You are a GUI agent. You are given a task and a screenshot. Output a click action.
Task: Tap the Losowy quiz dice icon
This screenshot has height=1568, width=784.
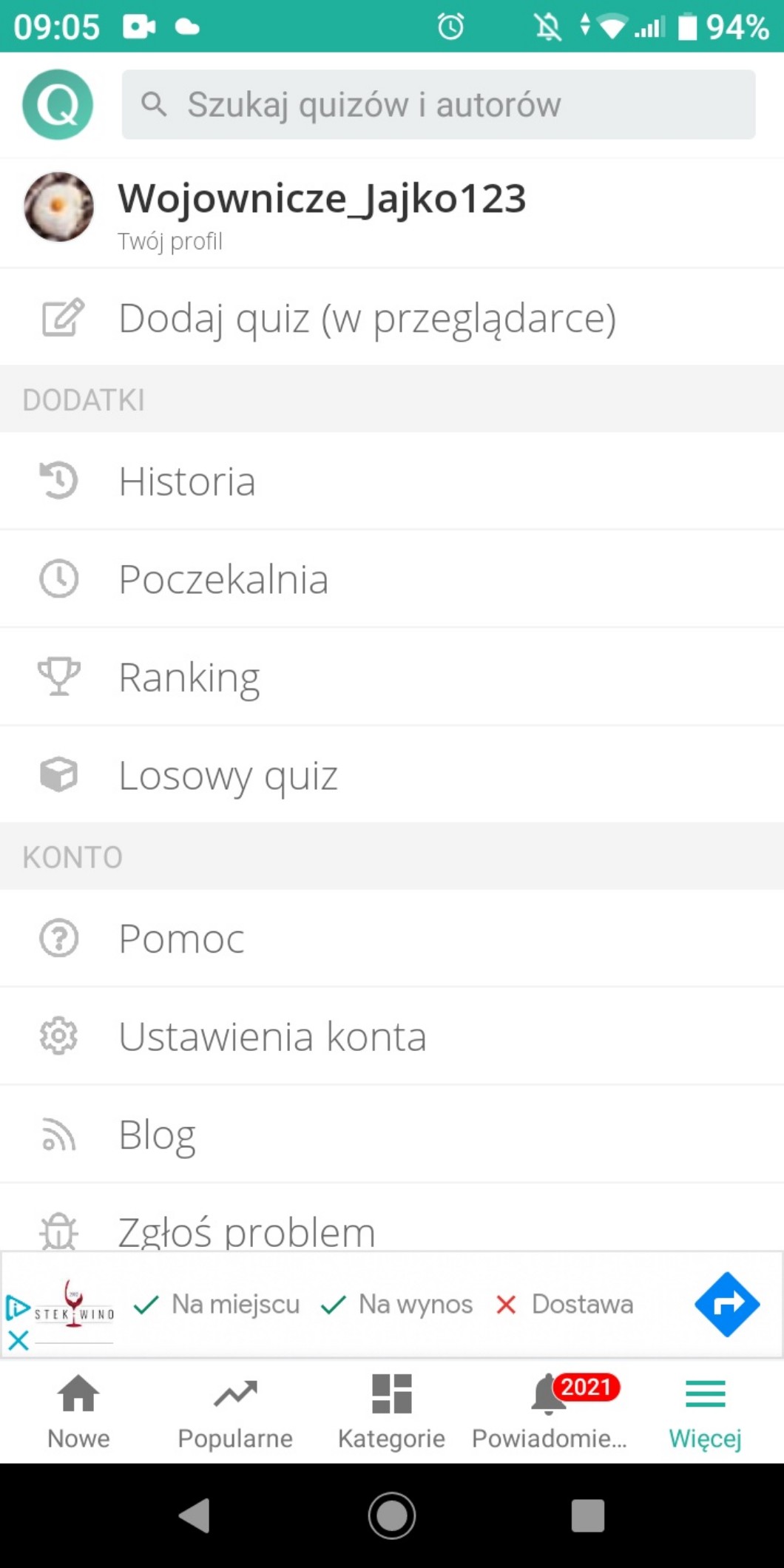click(x=58, y=774)
